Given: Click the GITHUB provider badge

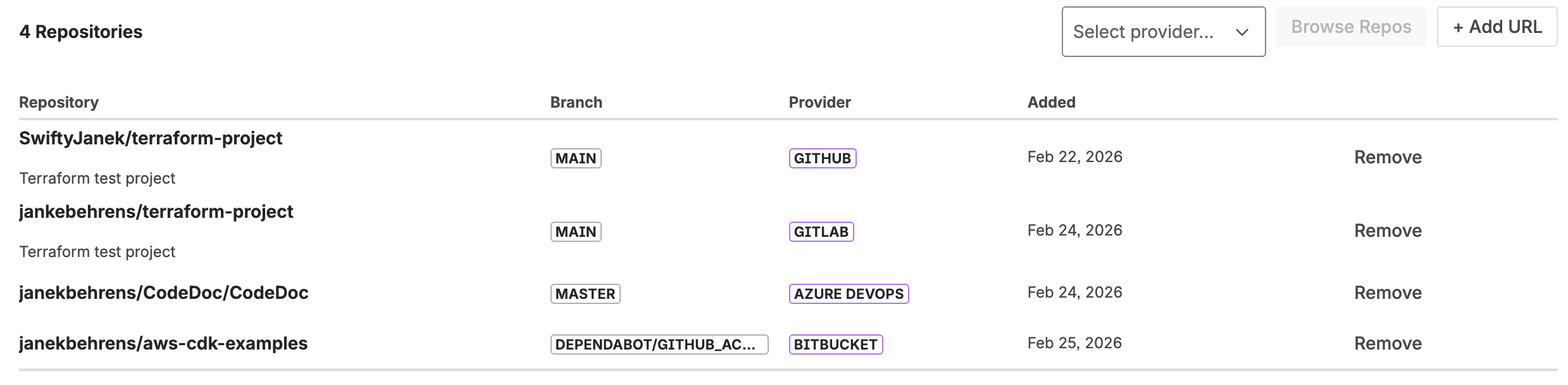Looking at the screenshot, I should tap(823, 158).
